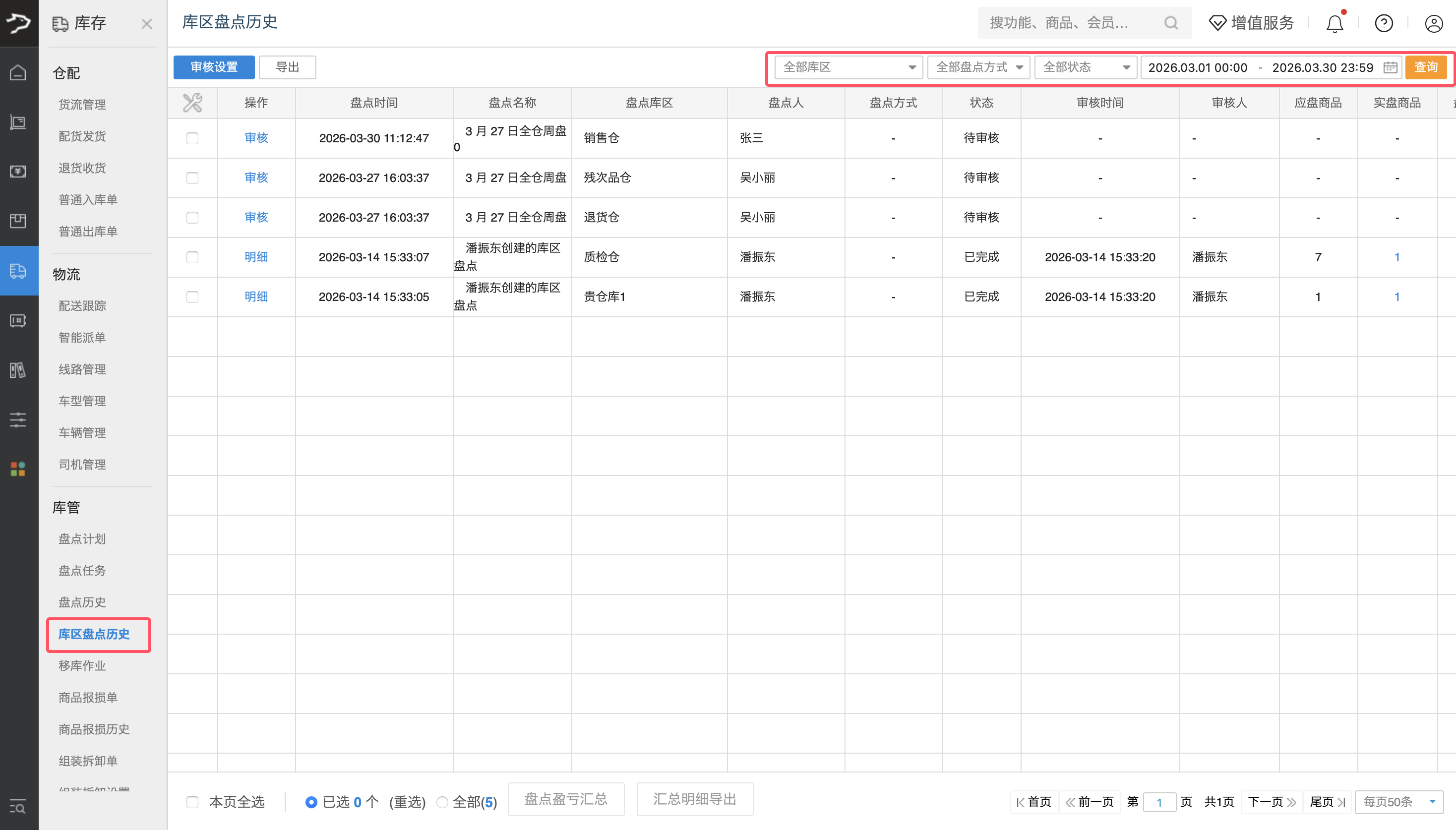Click 明细 link for 质检仓 row
The width and height of the screenshot is (1456, 830).
point(256,257)
